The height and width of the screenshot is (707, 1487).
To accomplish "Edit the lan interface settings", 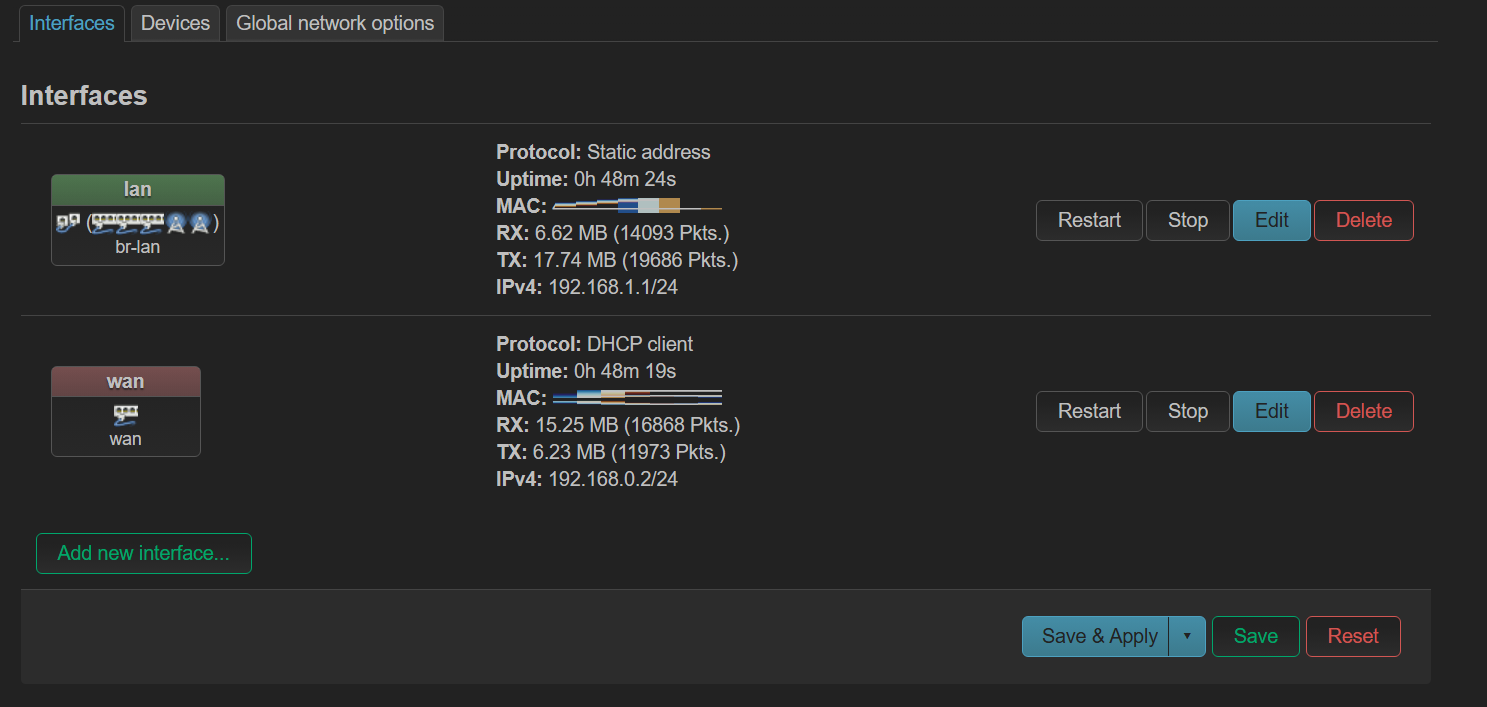I will [x=1271, y=220].
